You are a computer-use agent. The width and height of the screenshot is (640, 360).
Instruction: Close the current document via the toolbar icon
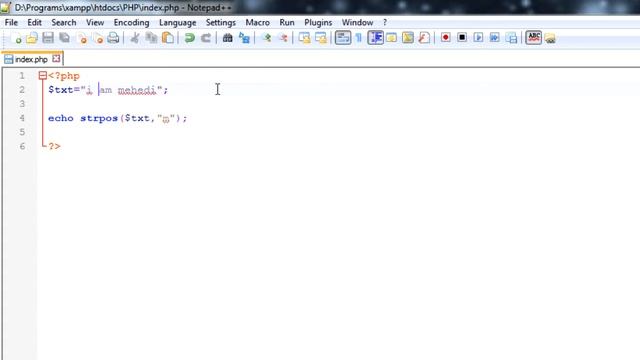81,38
